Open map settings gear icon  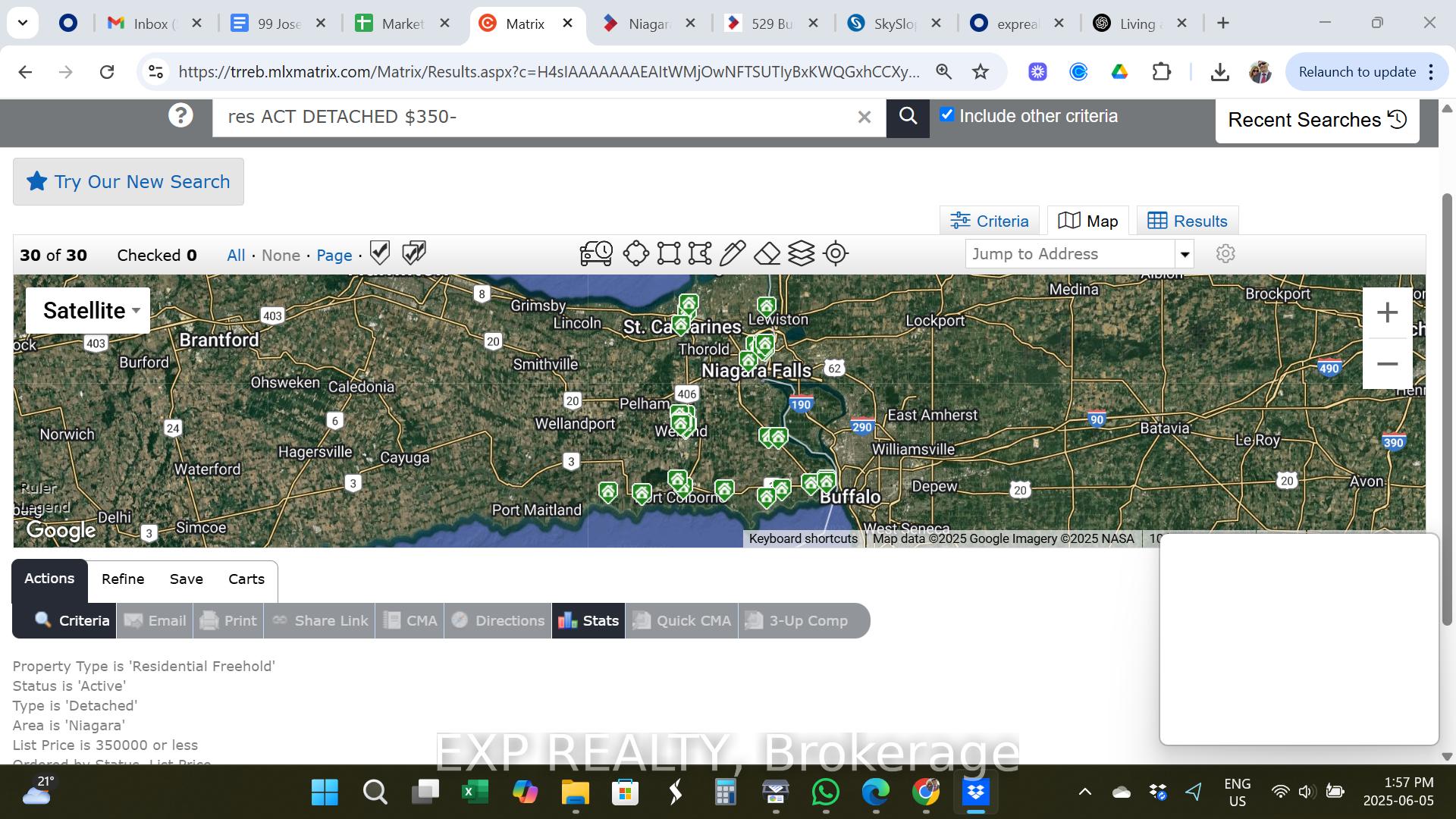(1225, 253)
